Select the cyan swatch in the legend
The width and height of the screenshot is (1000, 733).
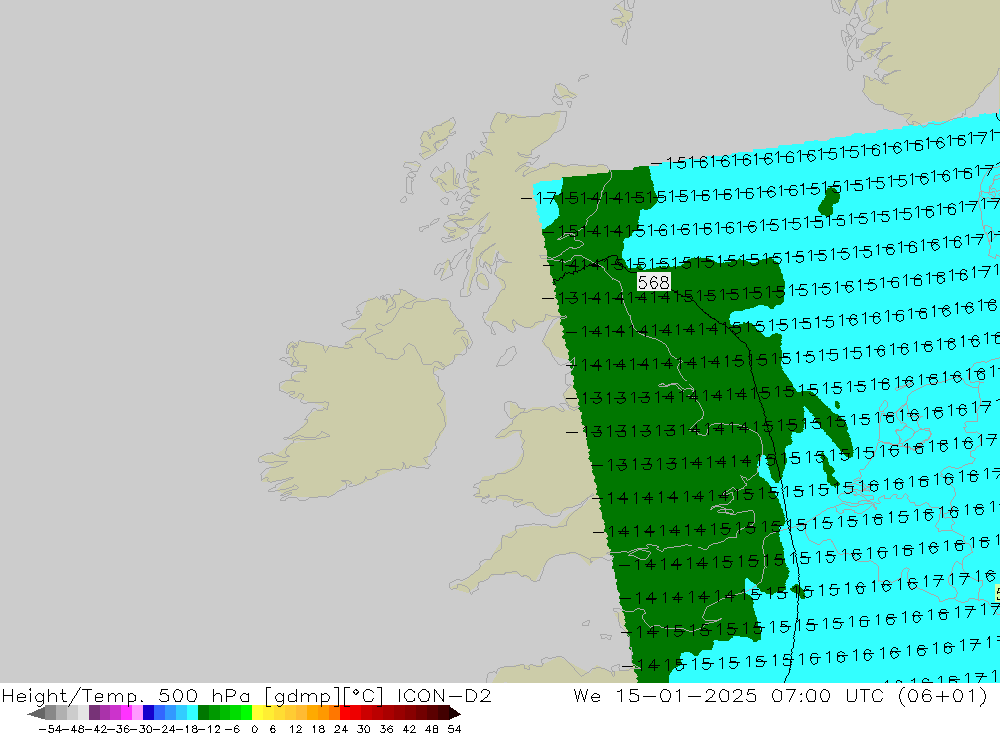192,713
